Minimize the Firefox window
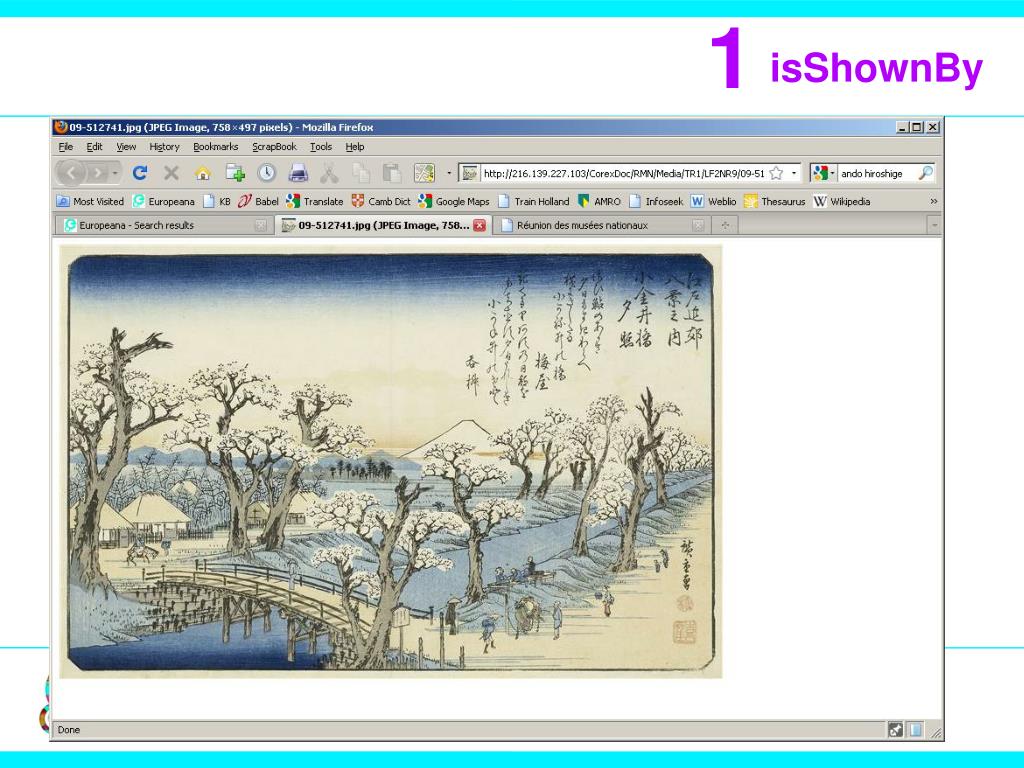Screen dimensions: 1024x768 tap(903, 127)
